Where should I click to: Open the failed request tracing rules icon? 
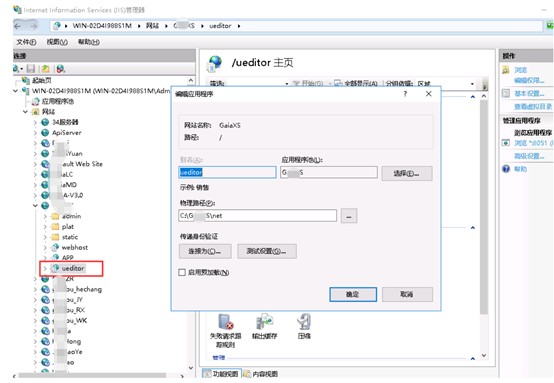(x=225, y=322)
